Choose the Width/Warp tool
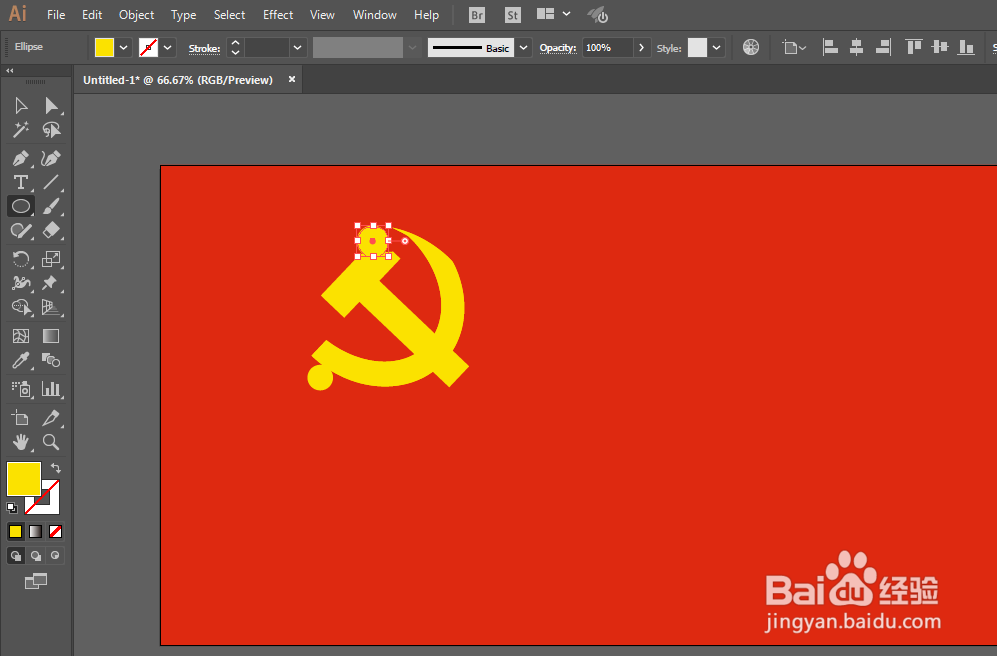 (20, 283)
